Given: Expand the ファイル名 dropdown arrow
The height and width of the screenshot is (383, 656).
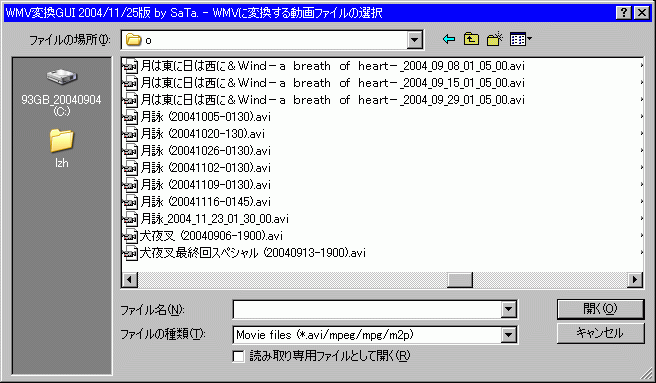Looking at the screenshot, I should pyautogui.click(x=508, y=309).
